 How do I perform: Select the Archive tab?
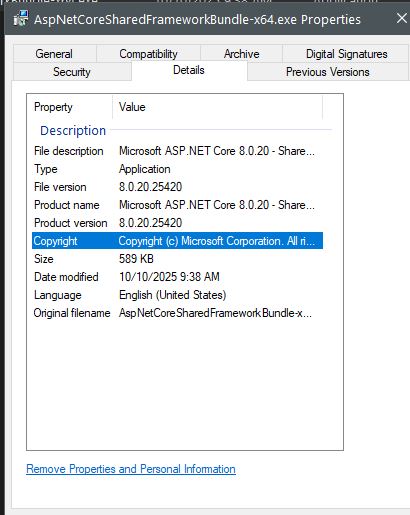[241, 54]
